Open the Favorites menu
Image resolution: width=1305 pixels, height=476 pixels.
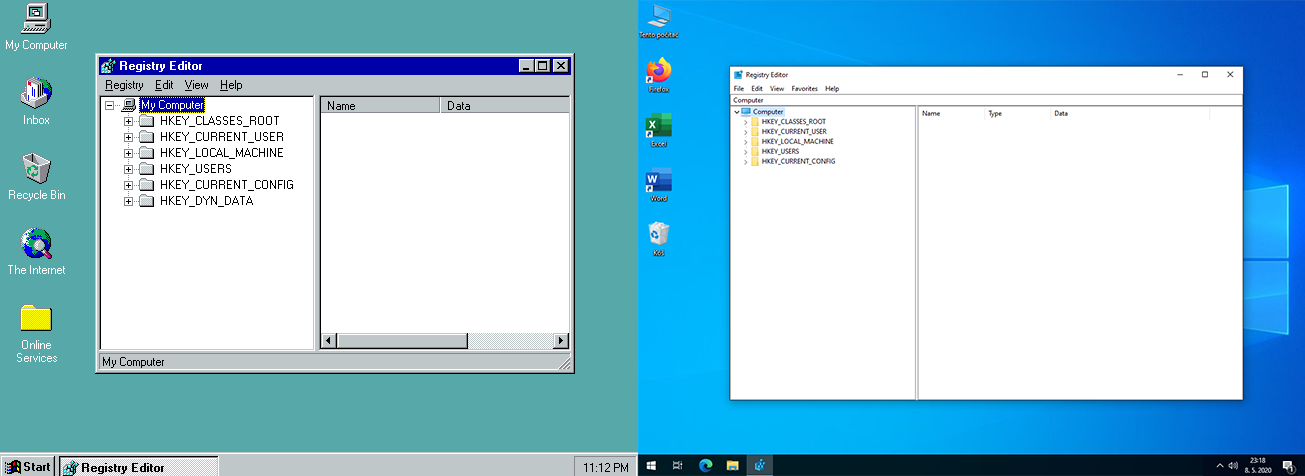pos(804,89)
